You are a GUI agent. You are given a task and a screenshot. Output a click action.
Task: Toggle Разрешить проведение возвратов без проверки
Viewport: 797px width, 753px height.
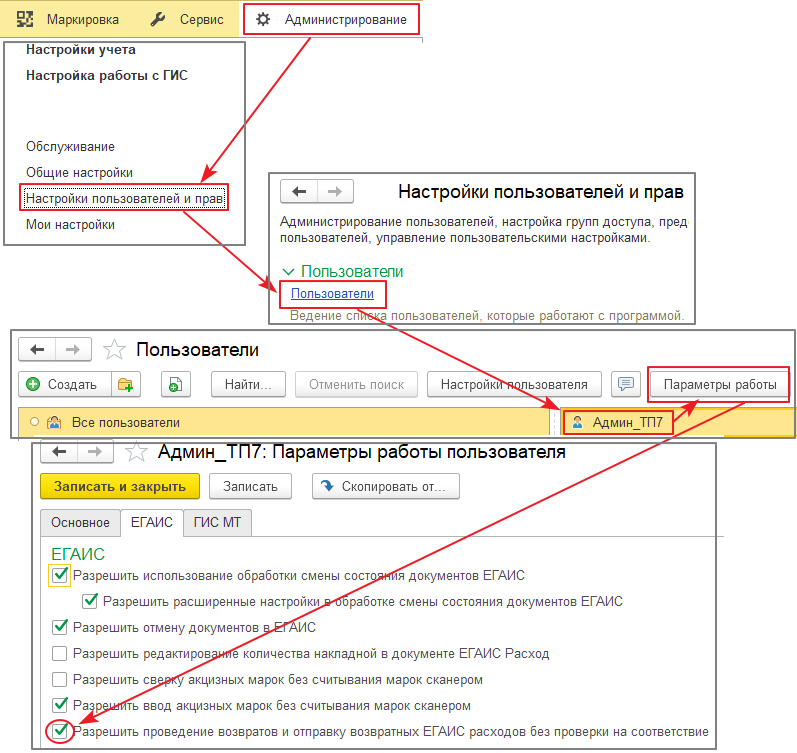click(x=60, y=731)
